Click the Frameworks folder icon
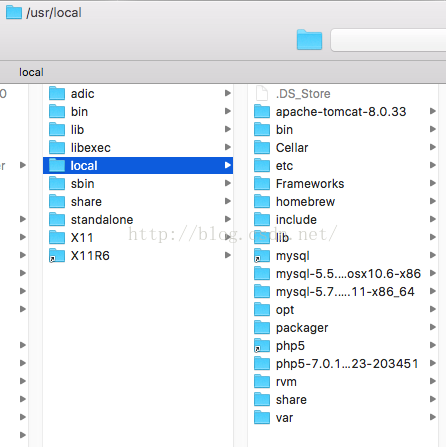This screenshot has height=447, width=446. click(262, 183)
